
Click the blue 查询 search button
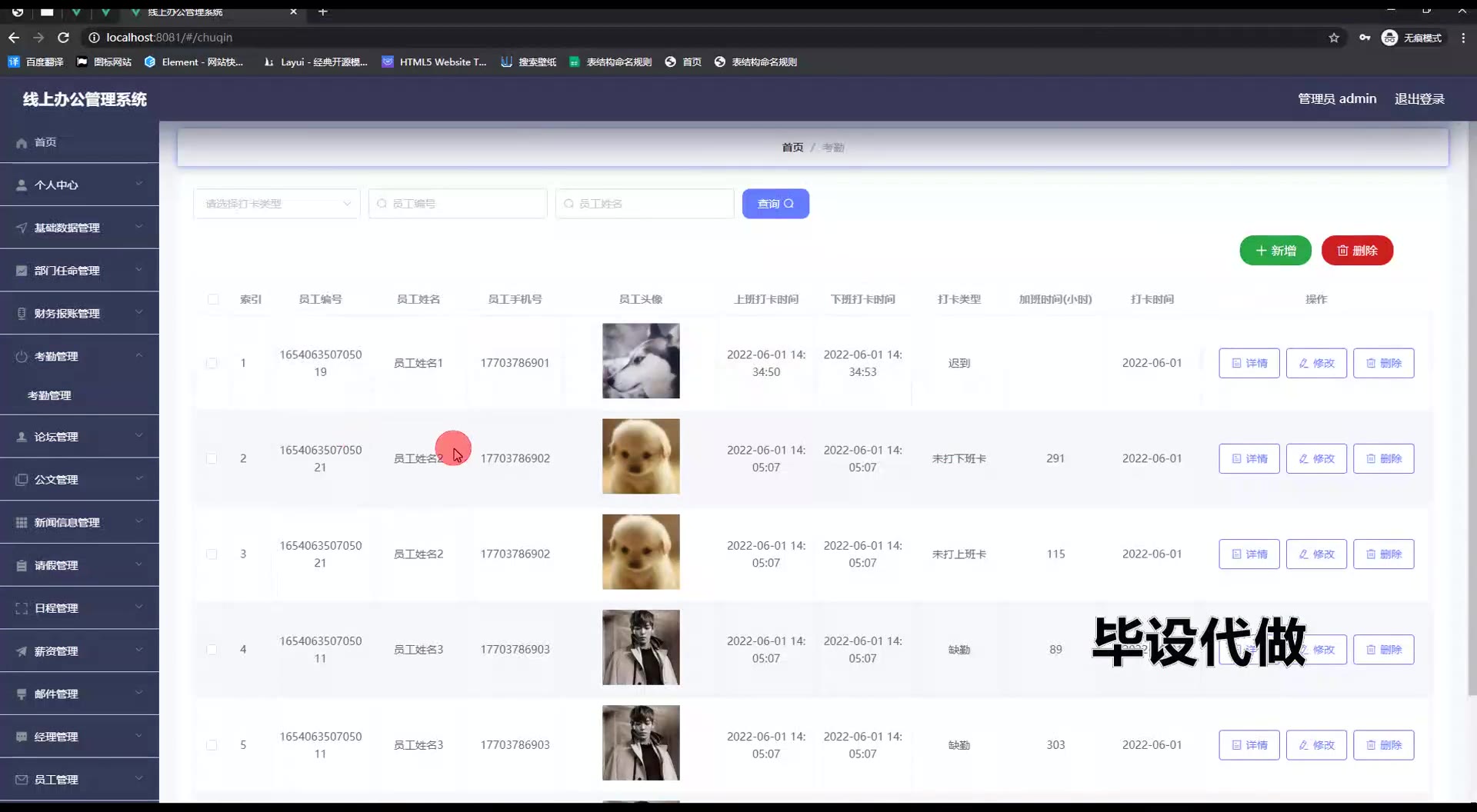click(x=775, y=204)
